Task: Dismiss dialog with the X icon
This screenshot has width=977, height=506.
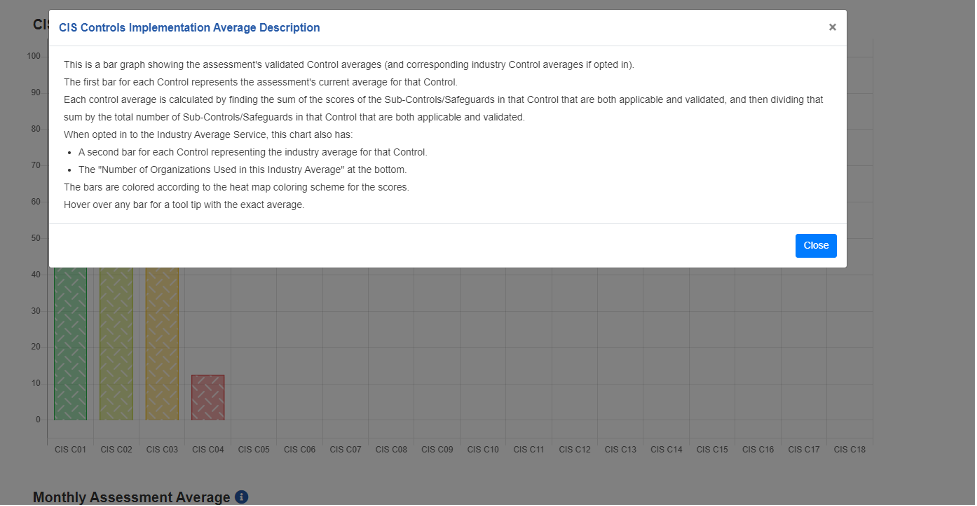Action: [x=832, y=28]
